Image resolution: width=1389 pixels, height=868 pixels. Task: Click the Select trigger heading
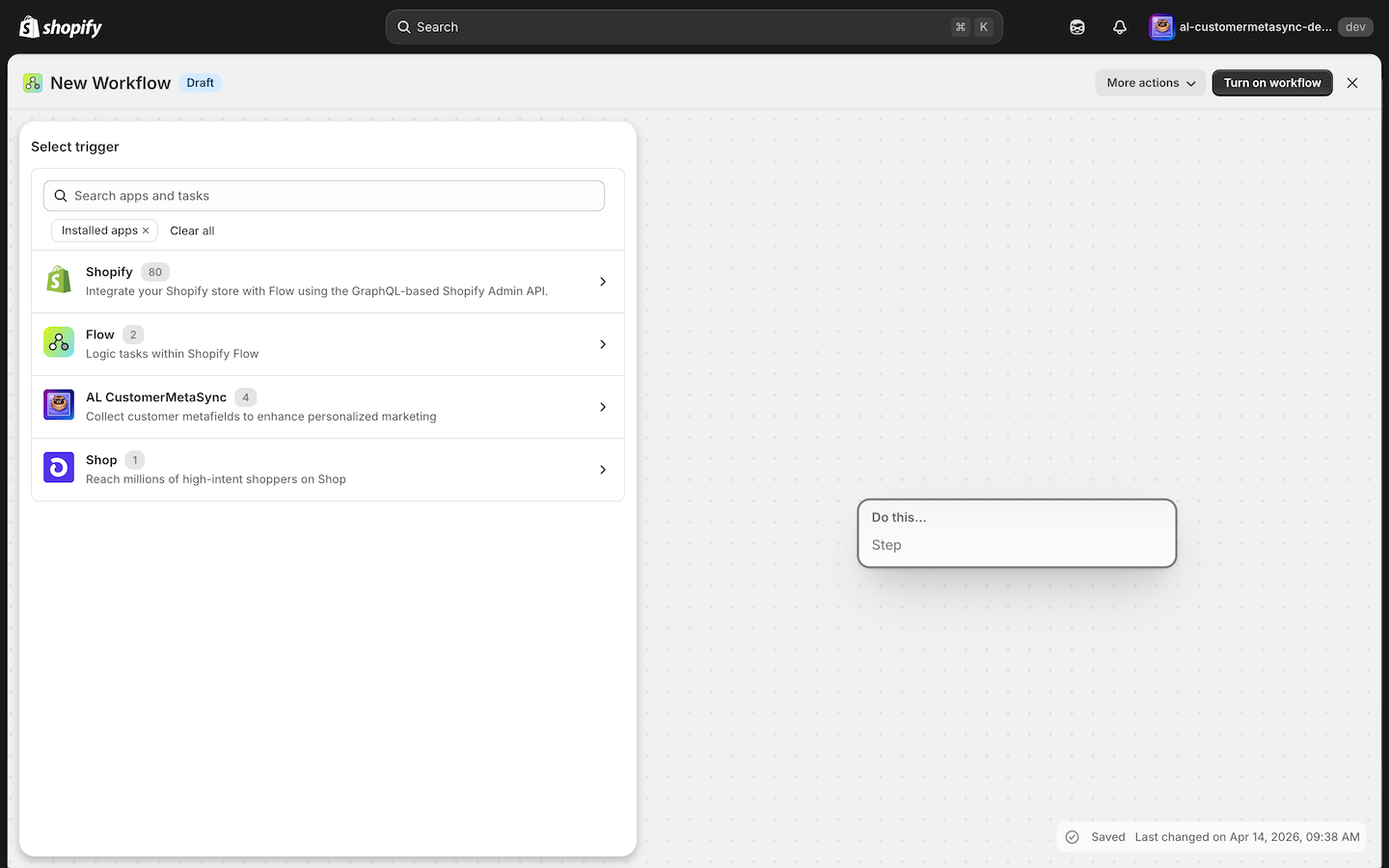click(75, 147)
